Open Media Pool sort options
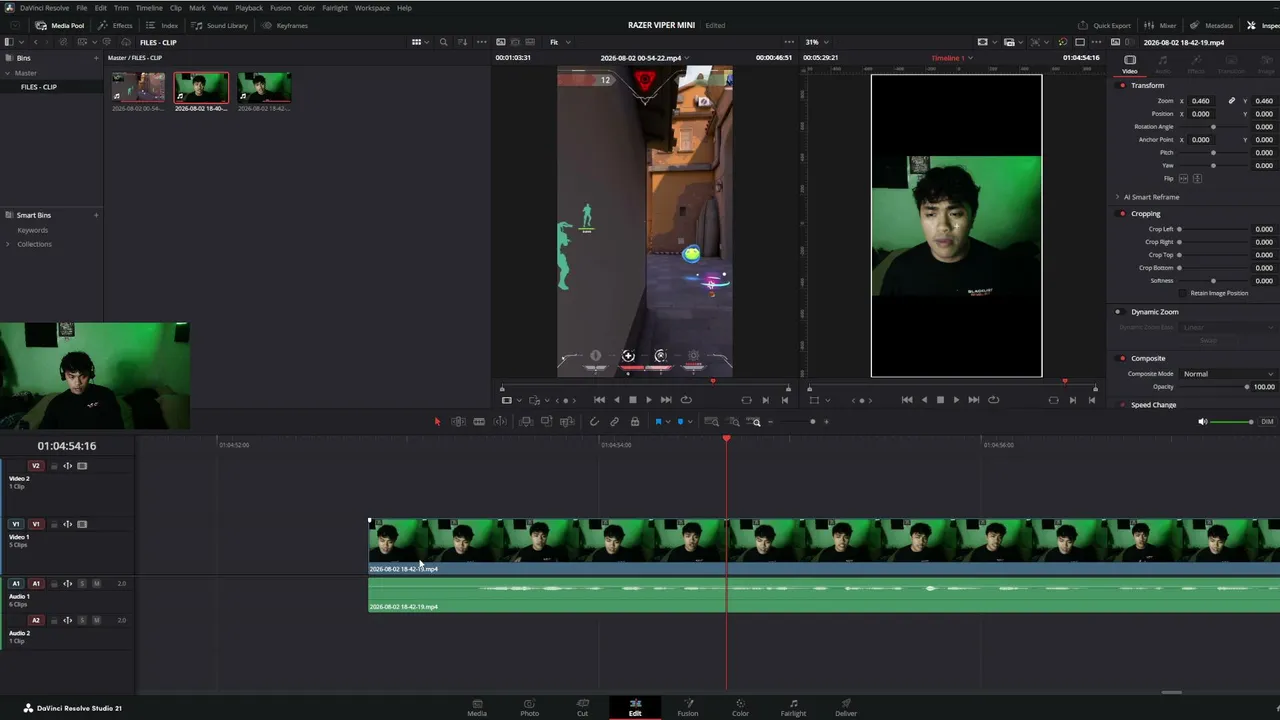Screen dimensions: 1280x720 coord(461,42)
